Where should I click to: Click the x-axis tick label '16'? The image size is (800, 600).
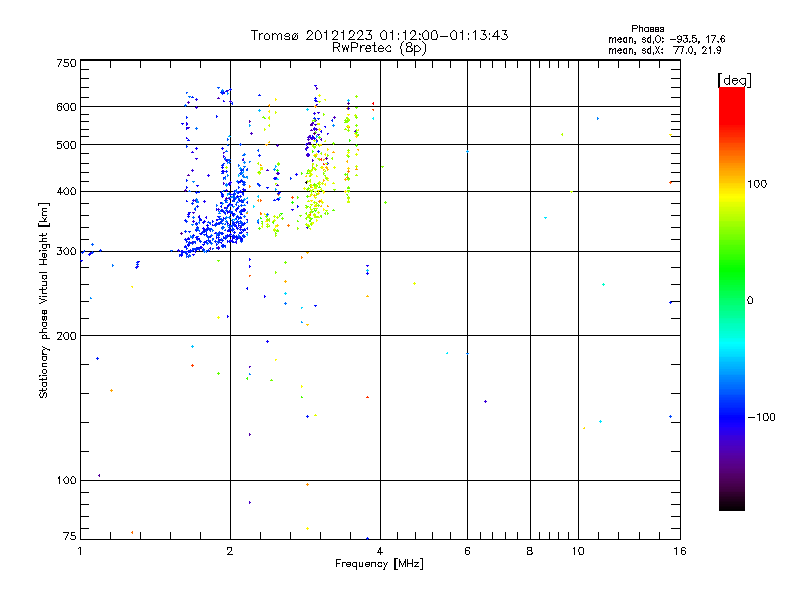click(x=680, y=551)
